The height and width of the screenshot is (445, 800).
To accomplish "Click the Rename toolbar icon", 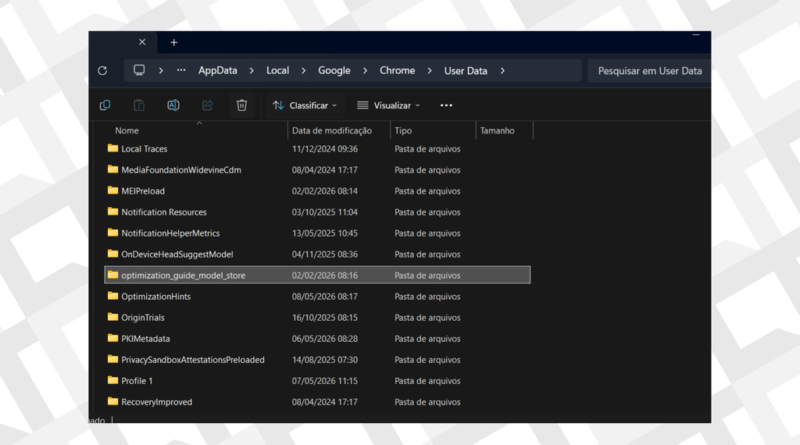I will click(x=173, y=105).
